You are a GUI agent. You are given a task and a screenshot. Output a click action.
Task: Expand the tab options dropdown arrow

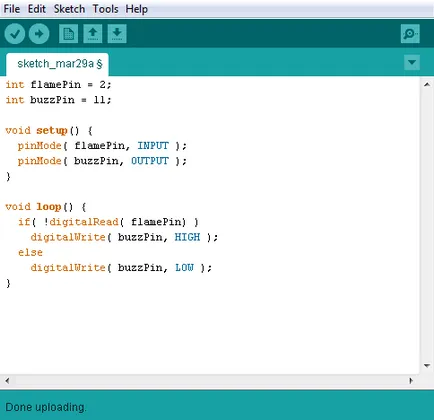pyautogui.click(x=412, y=62)
